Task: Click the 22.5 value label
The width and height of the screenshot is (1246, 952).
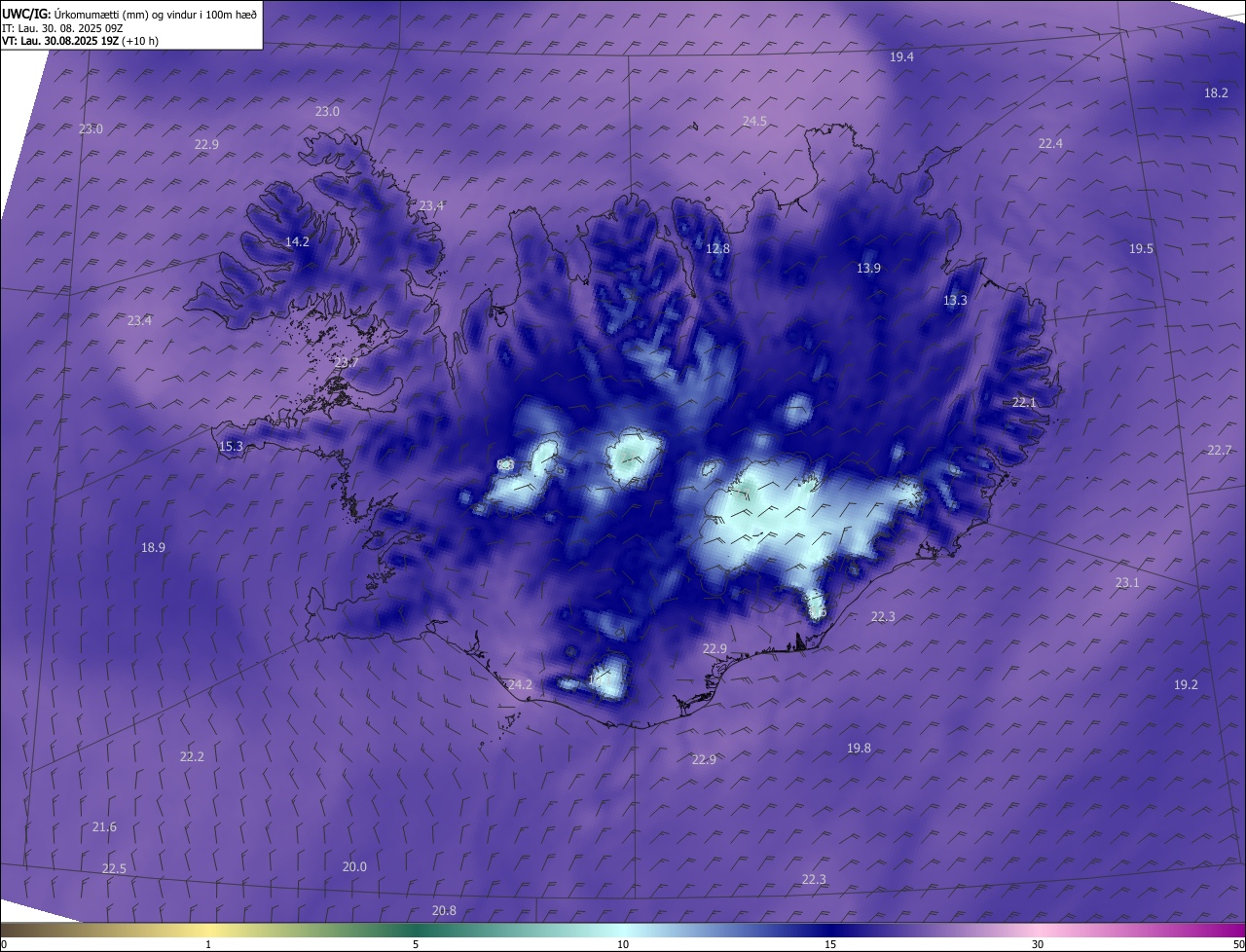Action: [114, 869]
